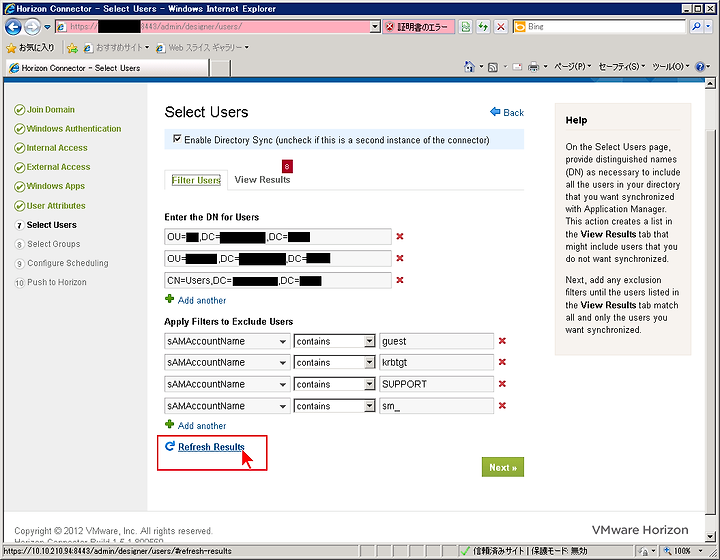
Task: Open the Tools (O) menu
Action: [671, 67]
